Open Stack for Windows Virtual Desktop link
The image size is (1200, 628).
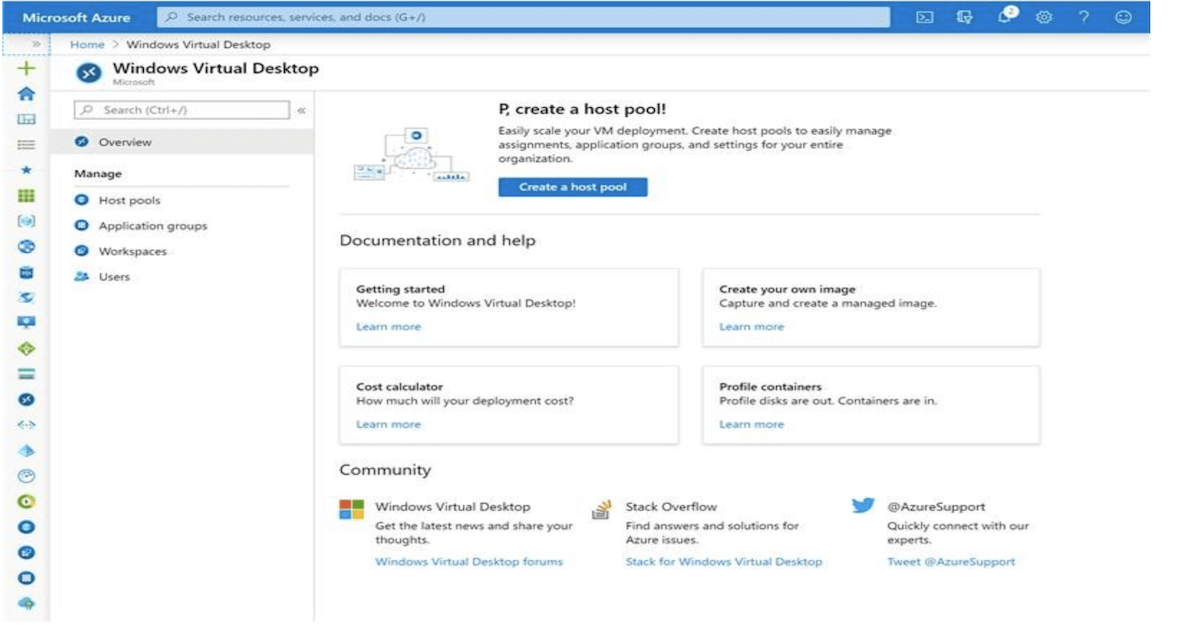724,562
